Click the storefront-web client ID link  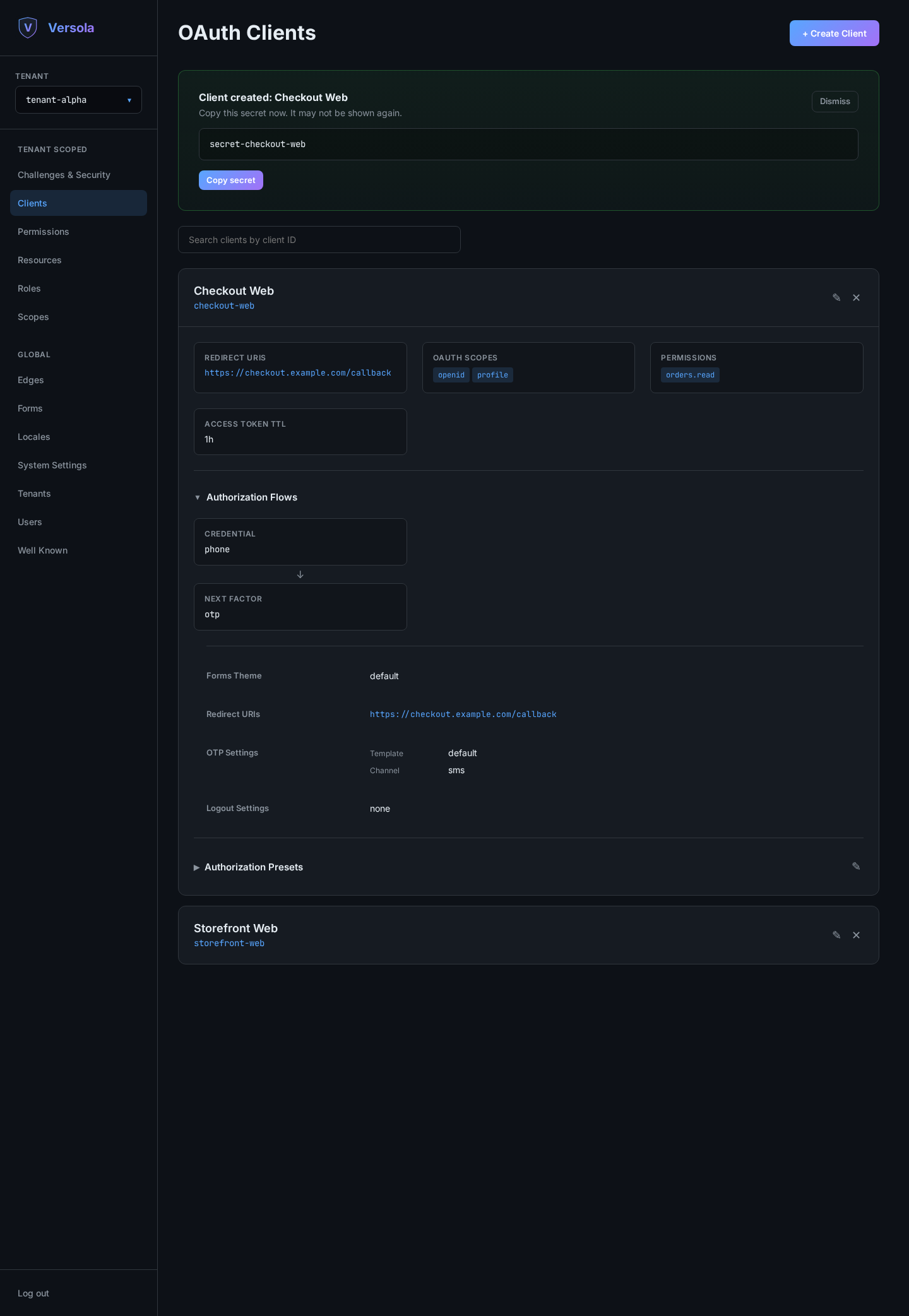click(x=229, y=944)
